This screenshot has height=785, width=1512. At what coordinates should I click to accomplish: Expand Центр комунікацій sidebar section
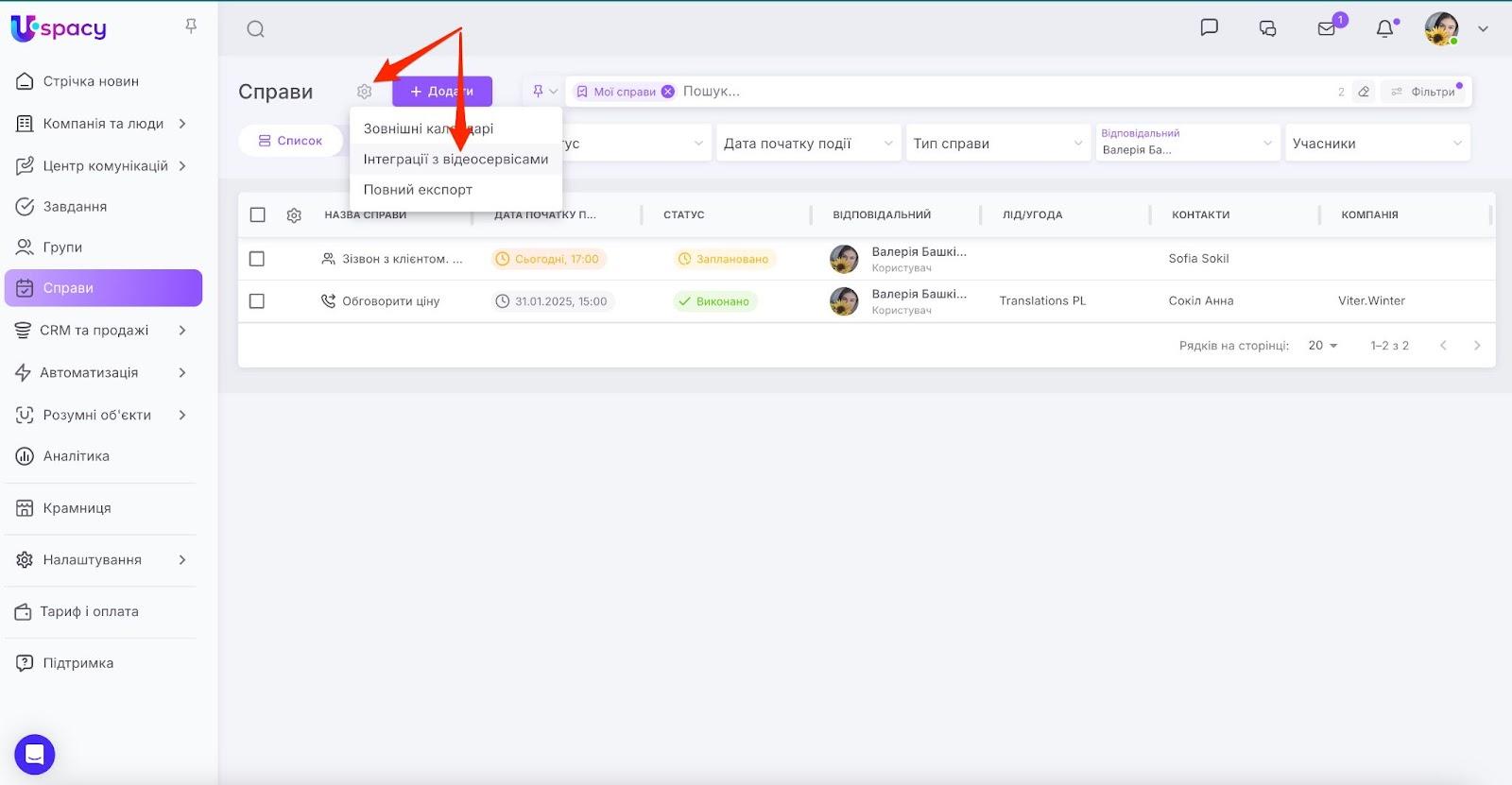[x=103, y=166]
